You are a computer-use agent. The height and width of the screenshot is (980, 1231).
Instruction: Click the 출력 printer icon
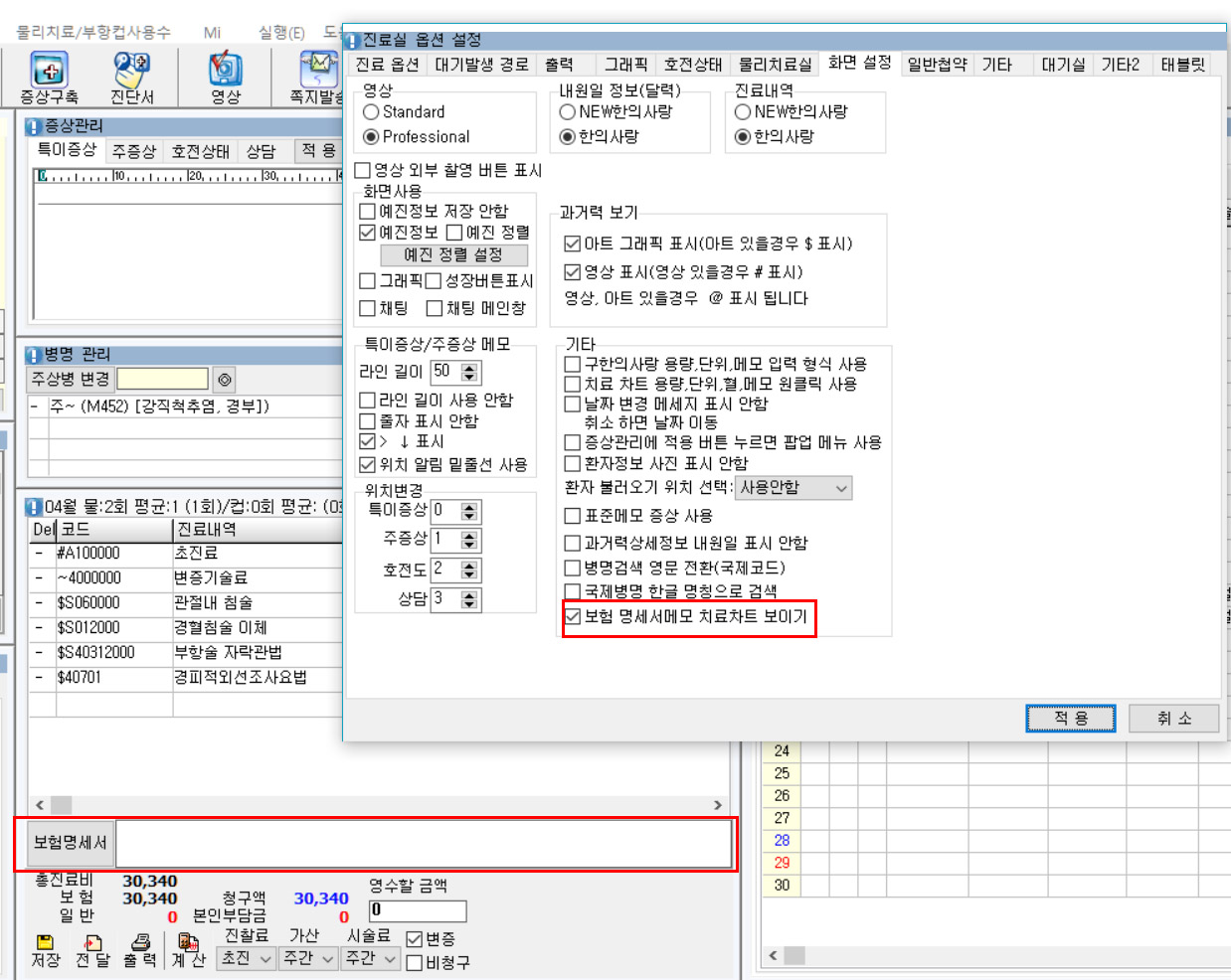tap(140, 942)
